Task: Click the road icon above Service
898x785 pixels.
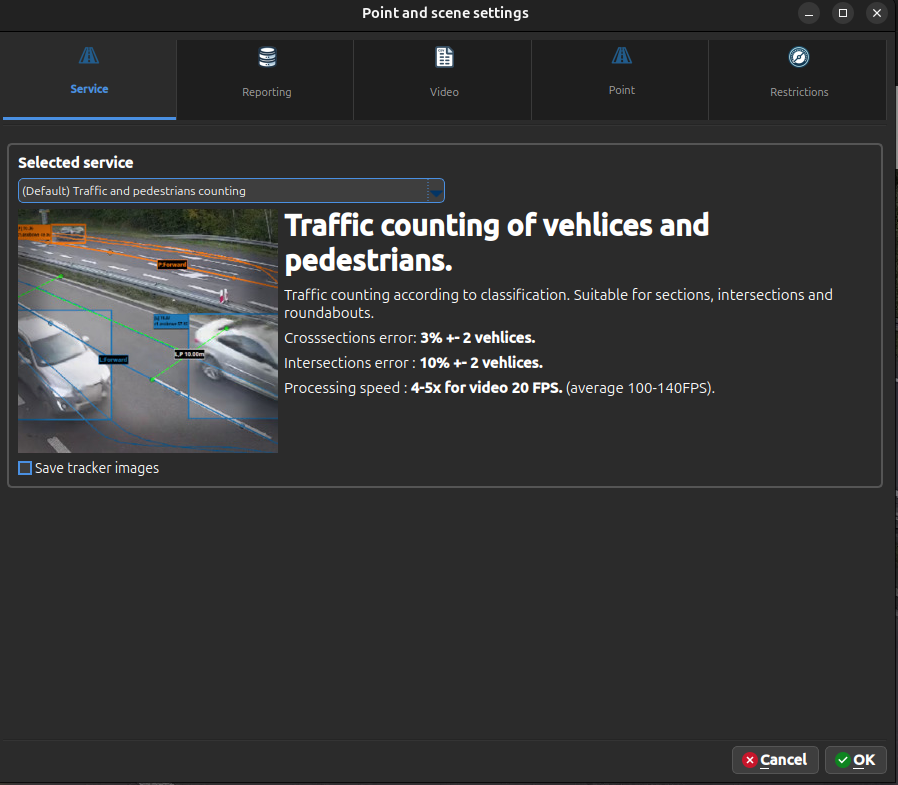Action: [89, 56]
